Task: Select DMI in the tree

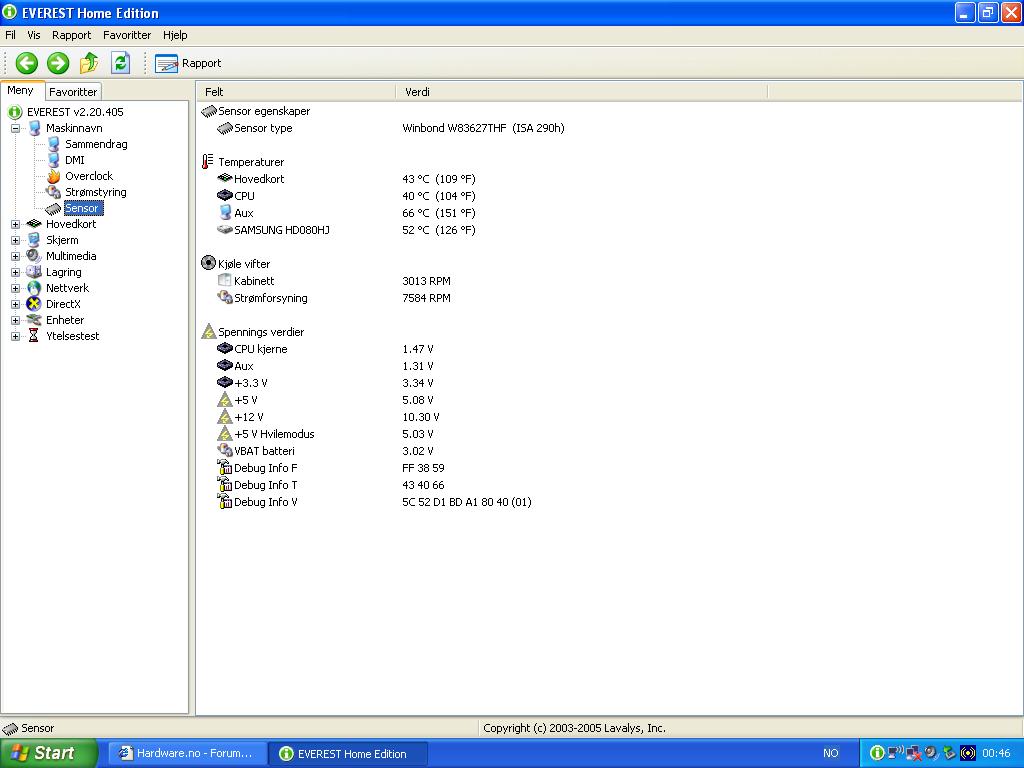Action: tap(74, 160)
